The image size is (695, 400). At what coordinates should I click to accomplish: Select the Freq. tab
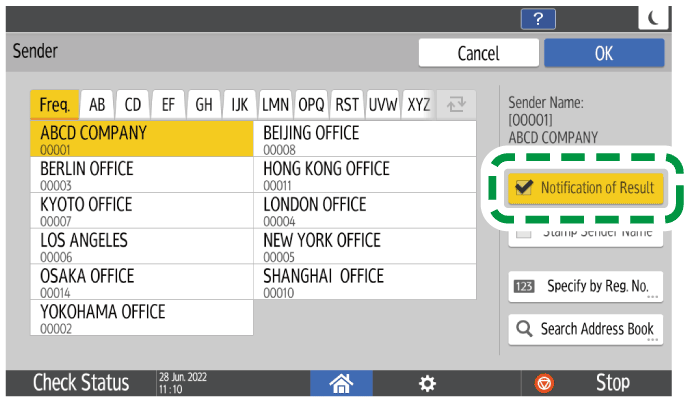[55, 105]
